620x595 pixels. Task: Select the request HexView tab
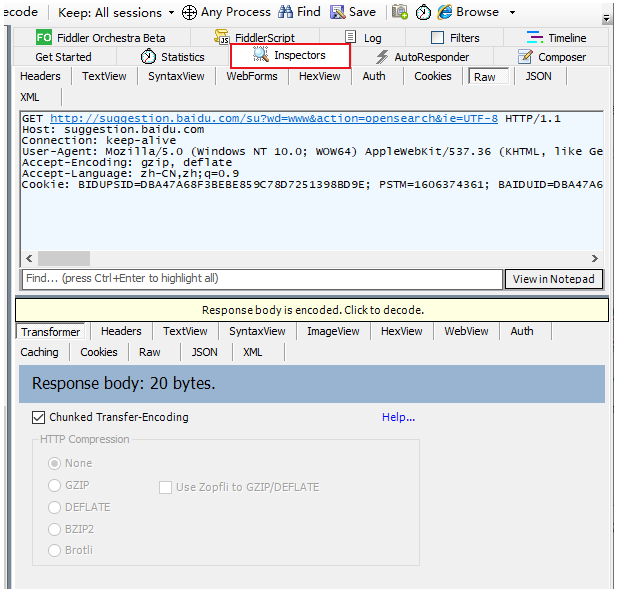[319, 76]
